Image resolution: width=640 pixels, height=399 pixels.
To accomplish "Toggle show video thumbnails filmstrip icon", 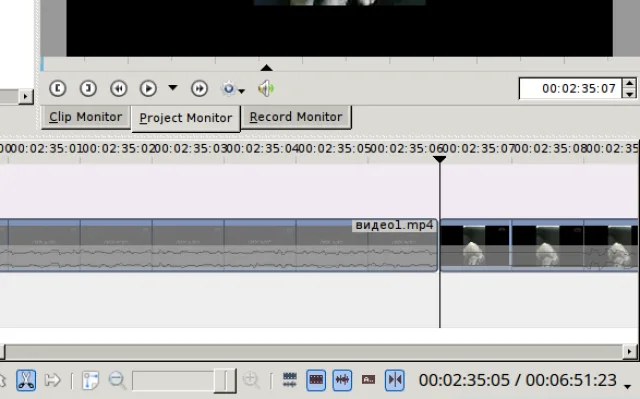I will [316, 380].
